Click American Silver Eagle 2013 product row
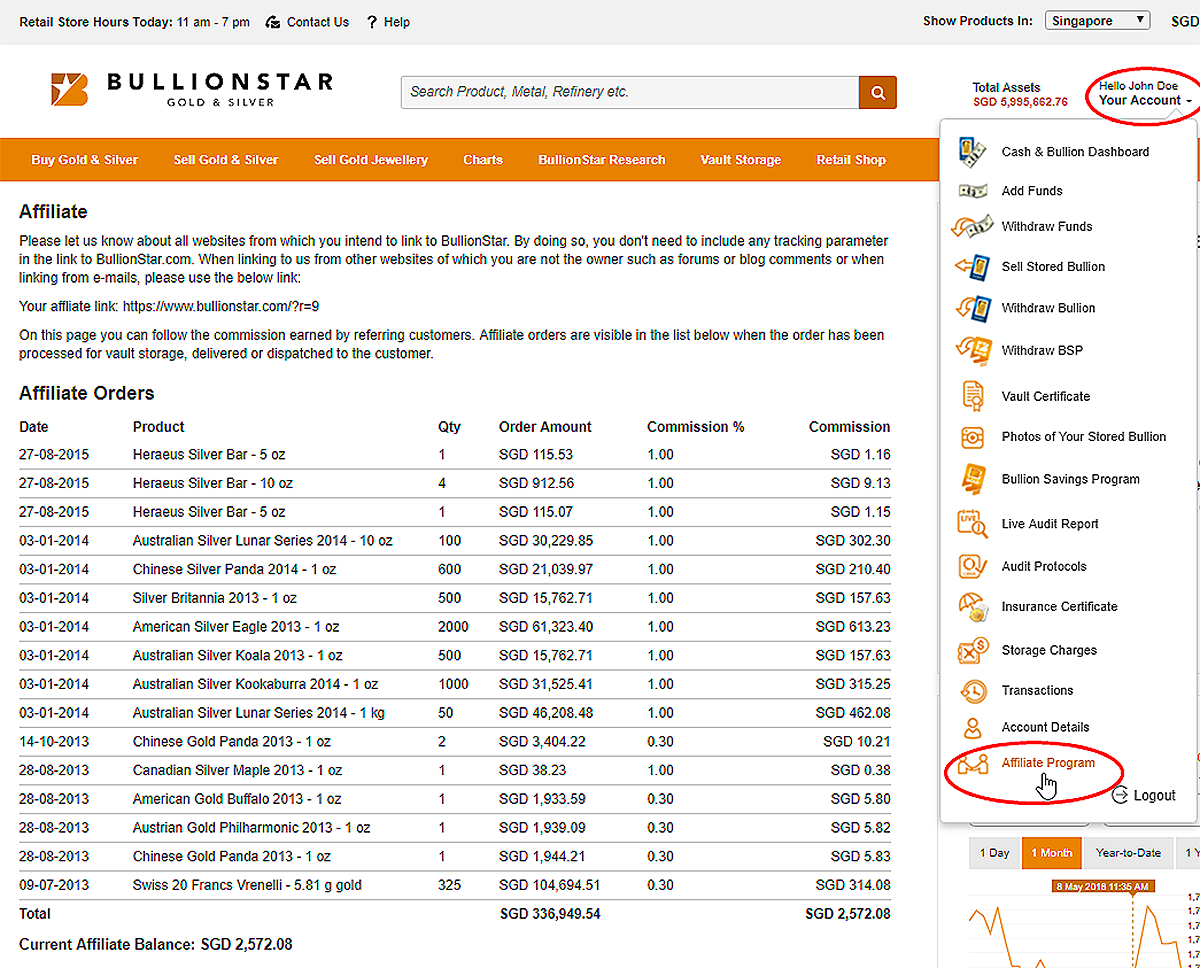The width and height of the screenshot is (1200, 968). tap(454, 627)
